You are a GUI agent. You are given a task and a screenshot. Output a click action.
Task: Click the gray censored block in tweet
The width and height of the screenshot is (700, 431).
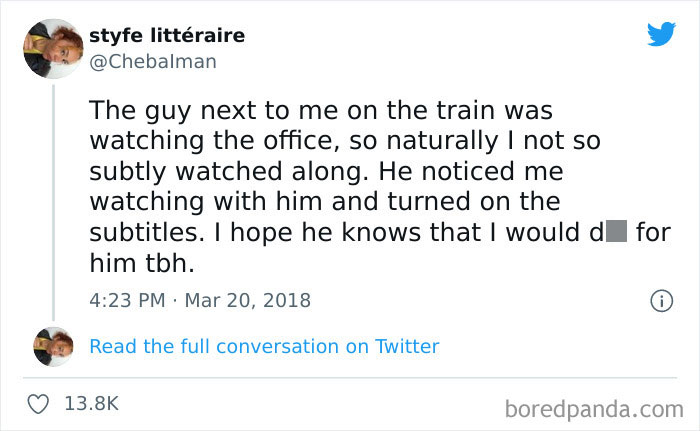pos(616,233)
